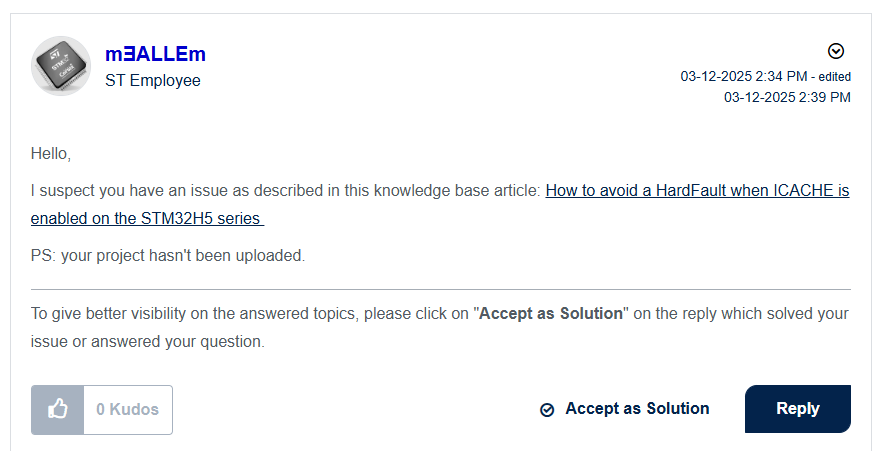This screenshot has height=451, width=875.
Task: Click "enabled on the STM32H5 series" link text
Action: [147, 218]
